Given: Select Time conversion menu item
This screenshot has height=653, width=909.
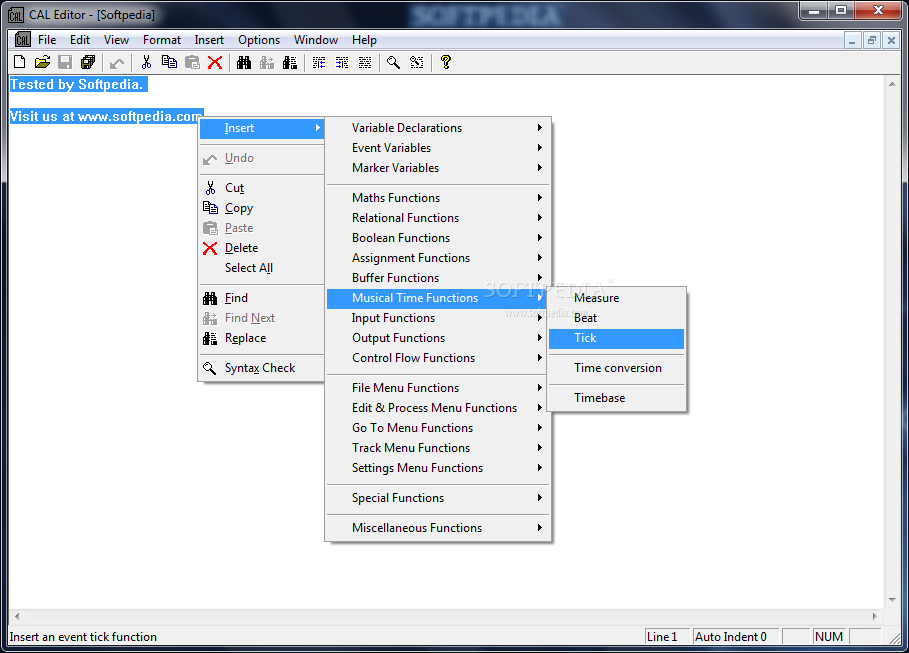Looking at the screenshot, I should (x=617, y=368).
